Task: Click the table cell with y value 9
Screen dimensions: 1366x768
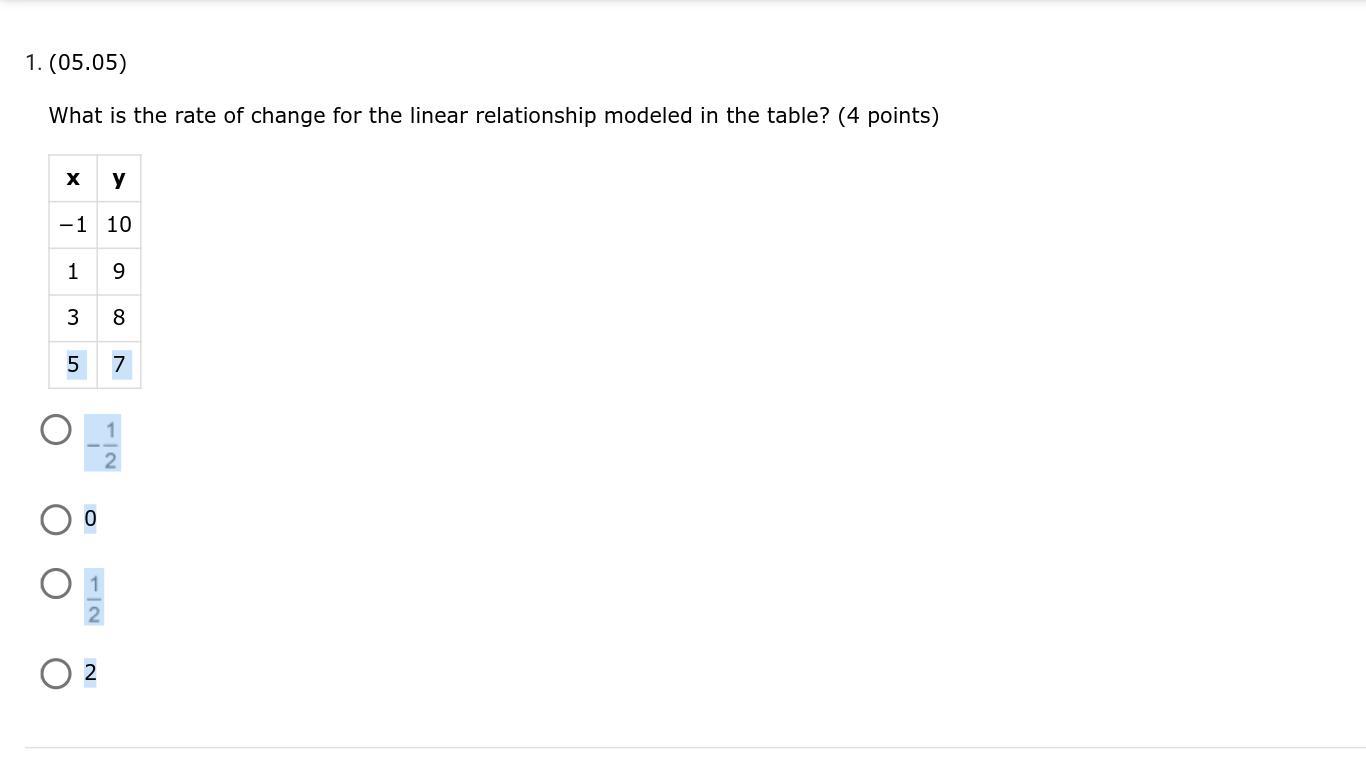Action: 119,272
